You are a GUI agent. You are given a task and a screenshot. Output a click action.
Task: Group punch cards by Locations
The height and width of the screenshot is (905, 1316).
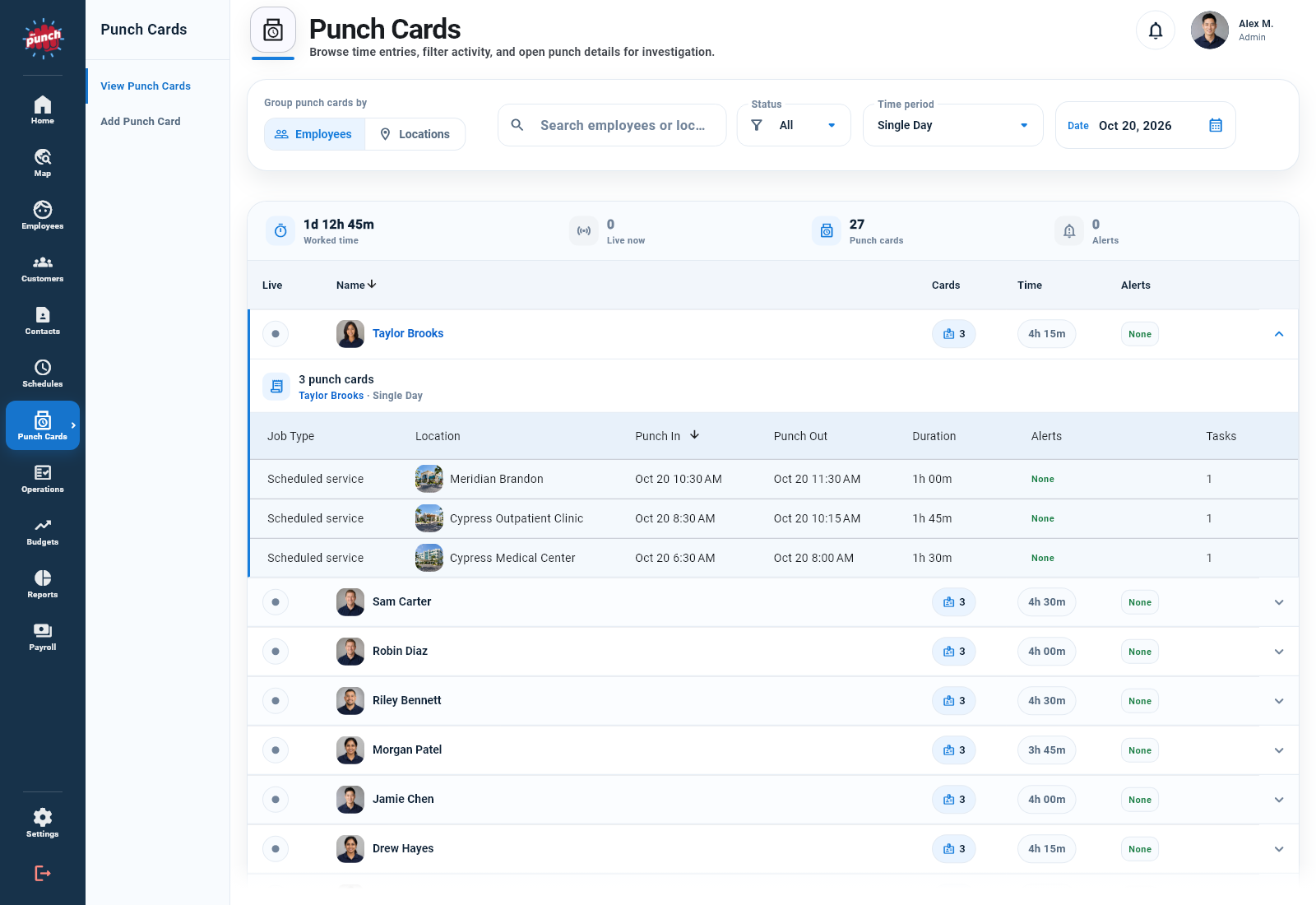coord(415,134)
